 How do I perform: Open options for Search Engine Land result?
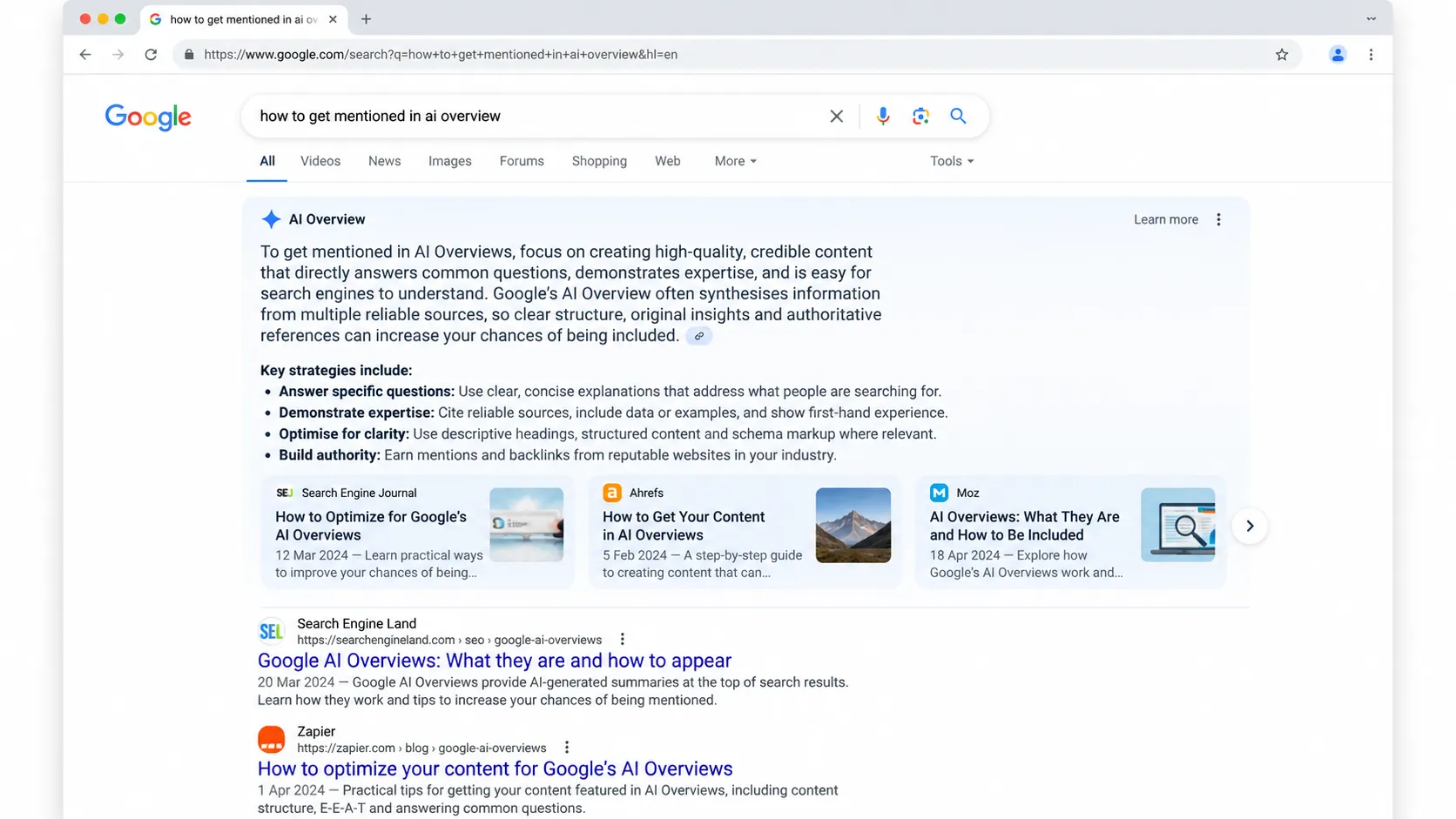622,640
